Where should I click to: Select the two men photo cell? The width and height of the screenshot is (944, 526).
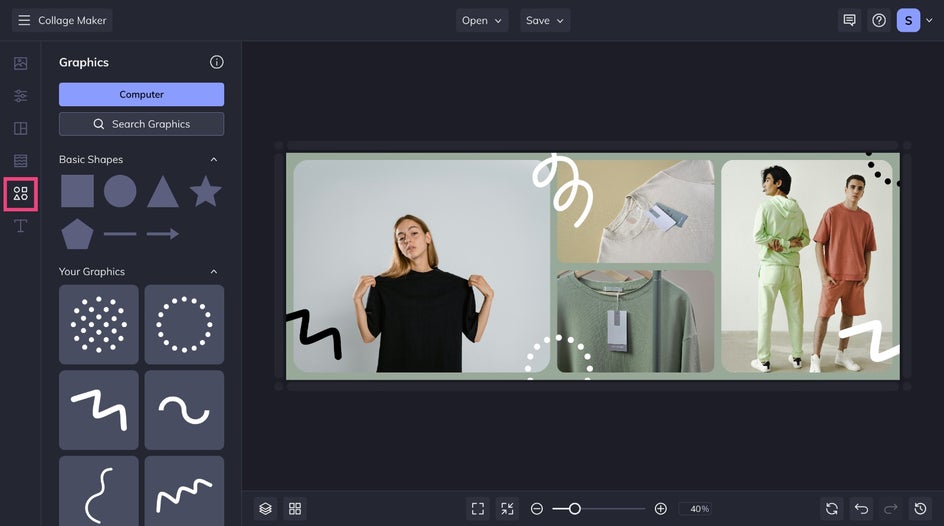point(807,266)
